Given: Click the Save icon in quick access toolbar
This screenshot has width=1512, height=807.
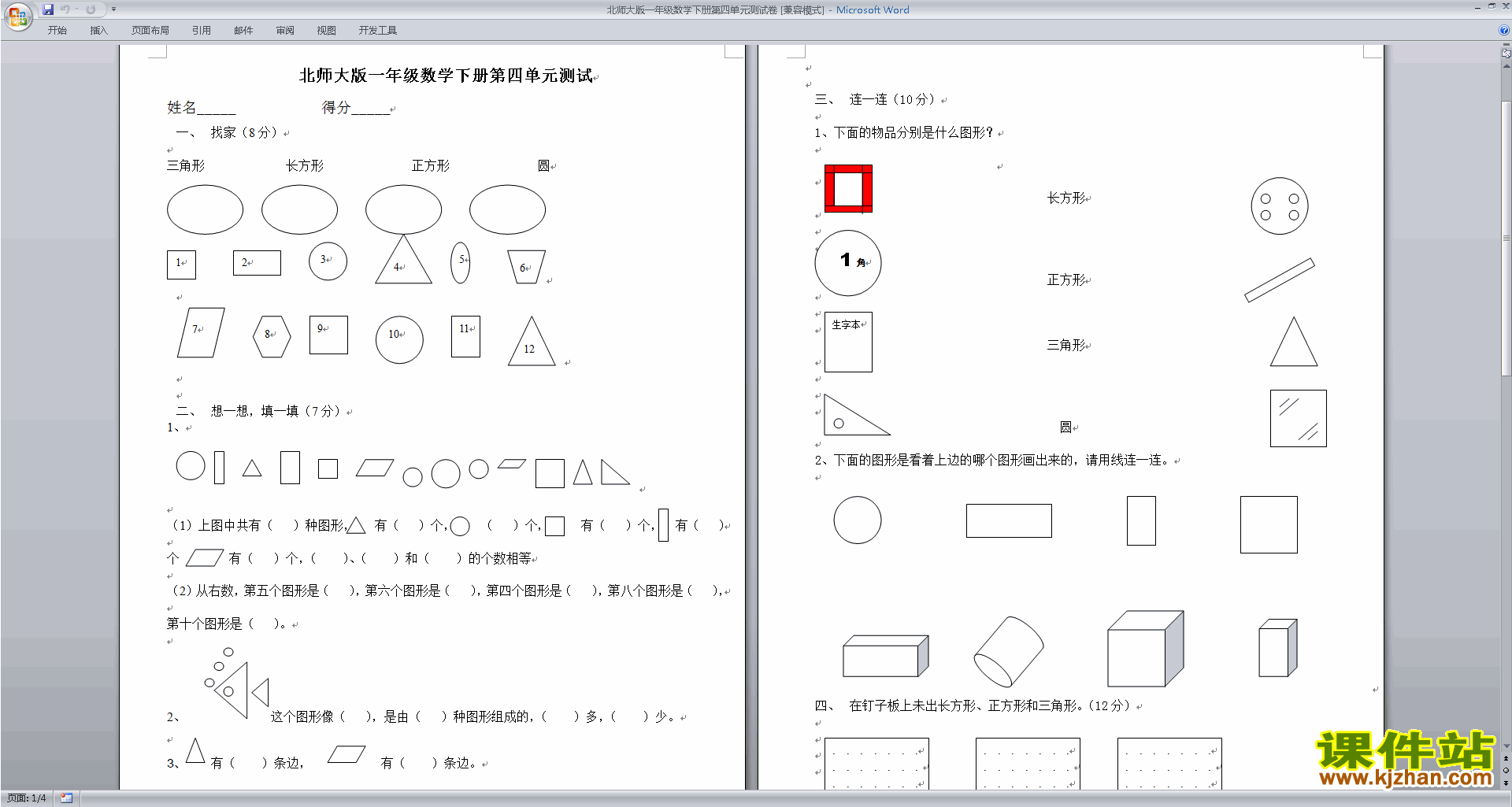Looking at the screenshot, I should [x=48, y=9].
